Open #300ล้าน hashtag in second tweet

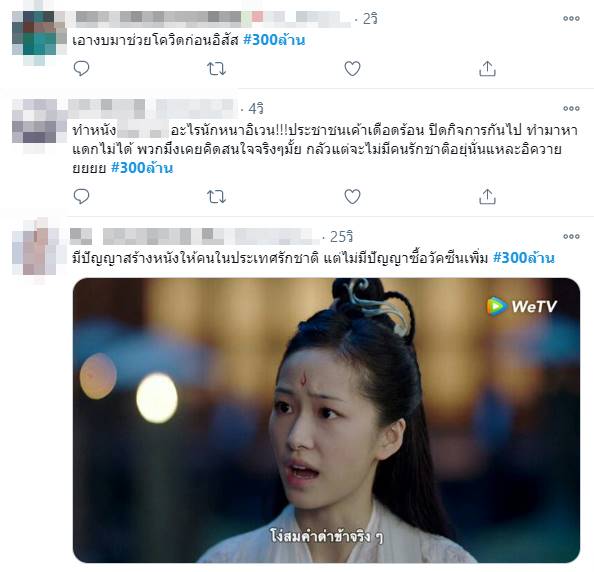click(x=142, y=167)
